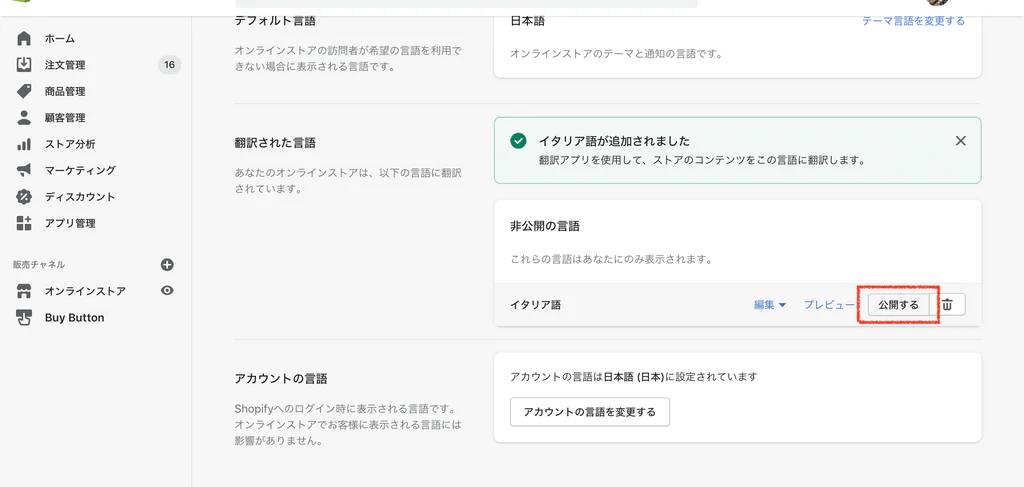The image size is (1024, 487).
Task: Open the オンラインストア sales channel
Action: 85,291
